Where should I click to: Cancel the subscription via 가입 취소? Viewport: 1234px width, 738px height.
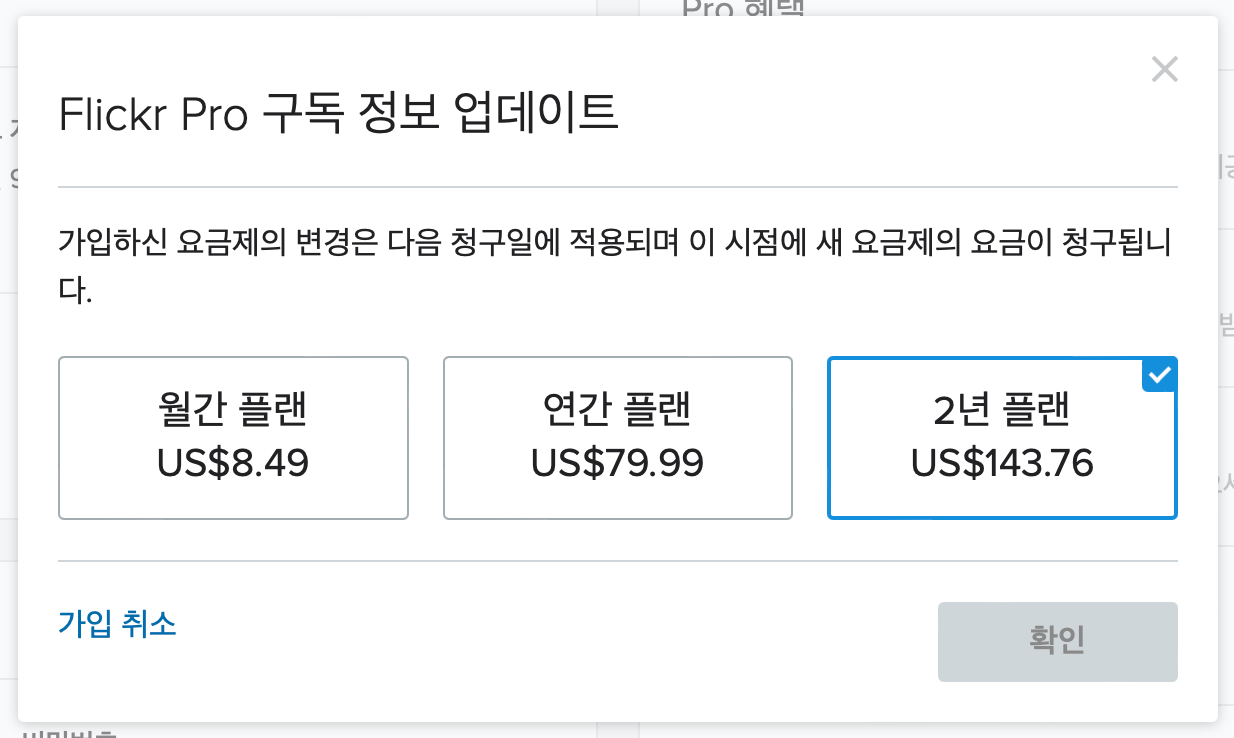117,624
